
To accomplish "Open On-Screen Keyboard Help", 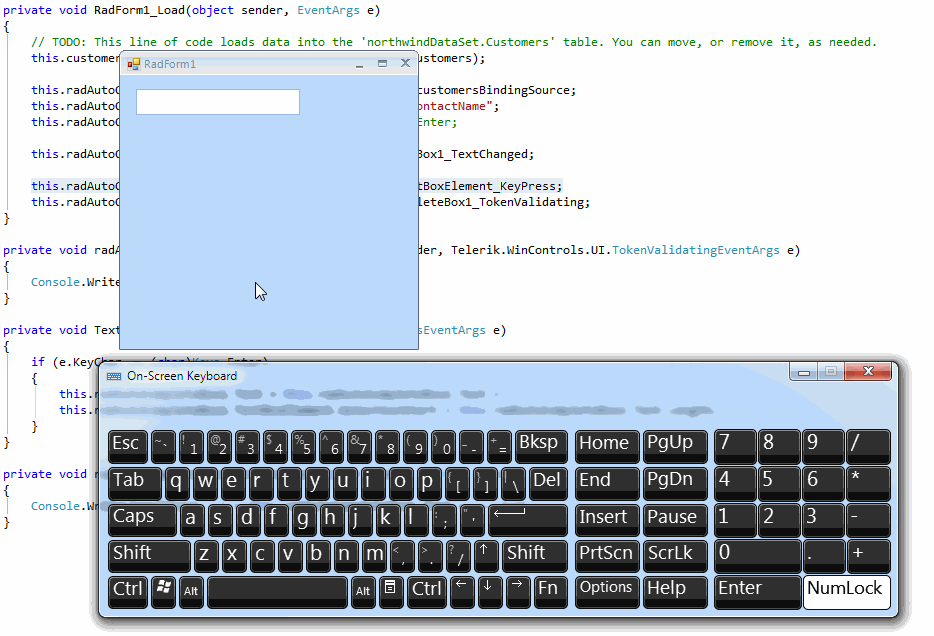I will pyautogui.click(x=675, y=592).
